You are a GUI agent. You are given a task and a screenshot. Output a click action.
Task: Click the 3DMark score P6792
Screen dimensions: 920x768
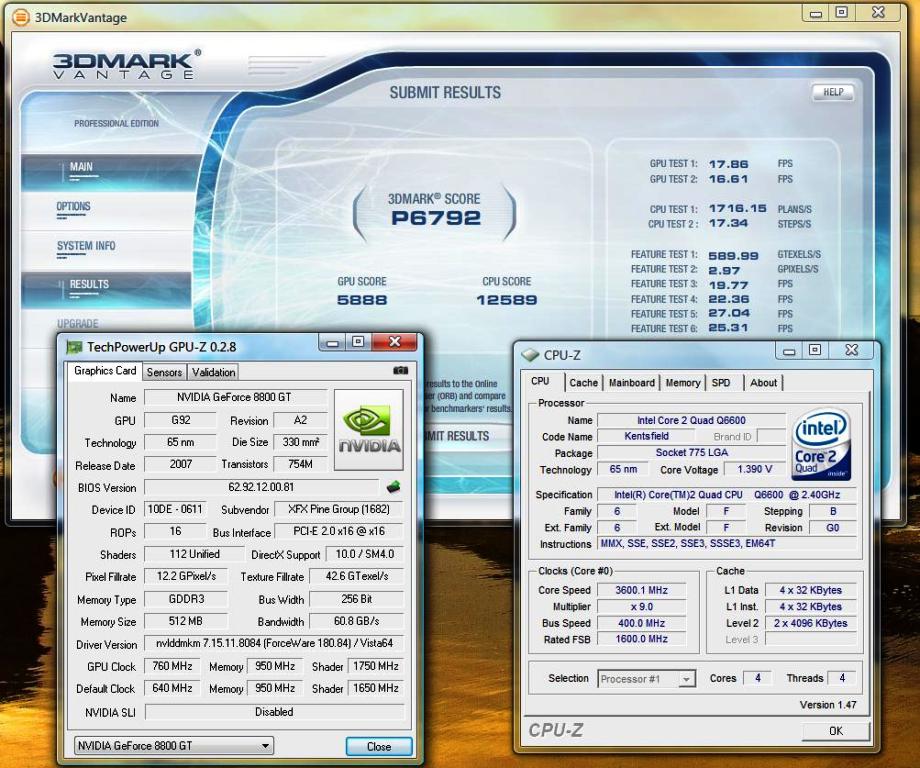[436, 218]
